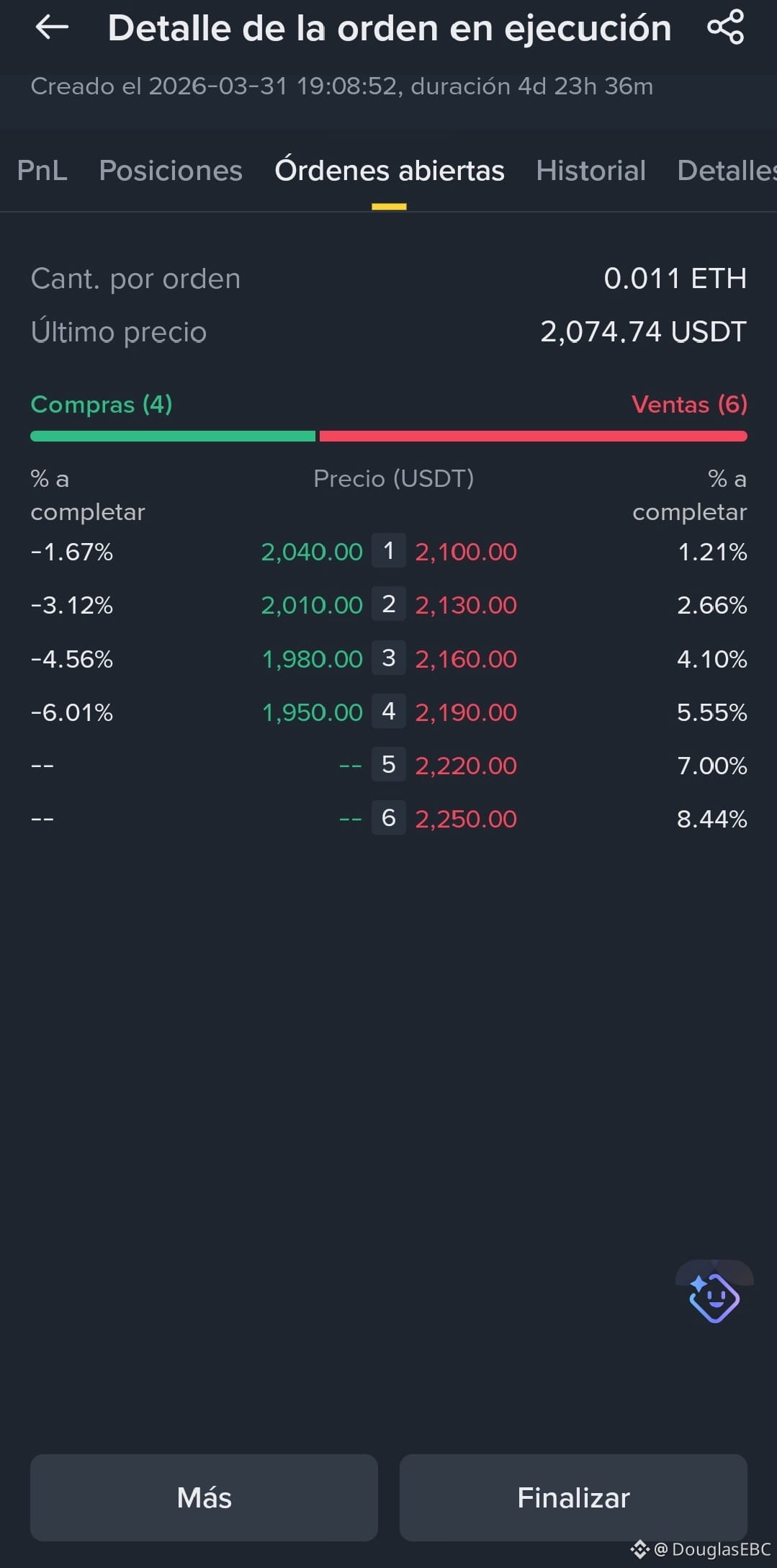777x1568 pixels.
Task: Click the red sell portion of the ratio bar
Action: 533,436
